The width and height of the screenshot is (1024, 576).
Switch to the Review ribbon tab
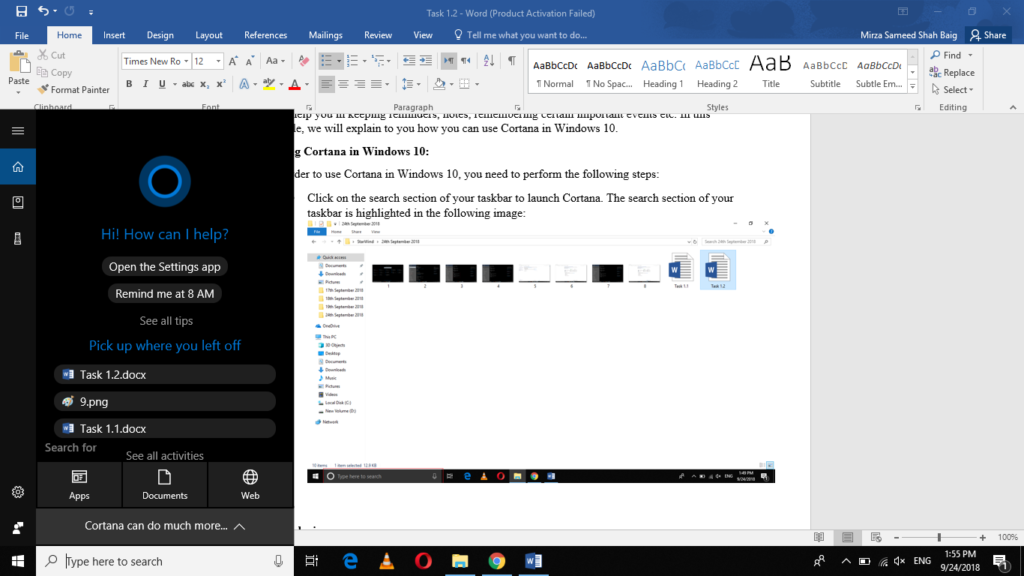[x=377, y=34]
